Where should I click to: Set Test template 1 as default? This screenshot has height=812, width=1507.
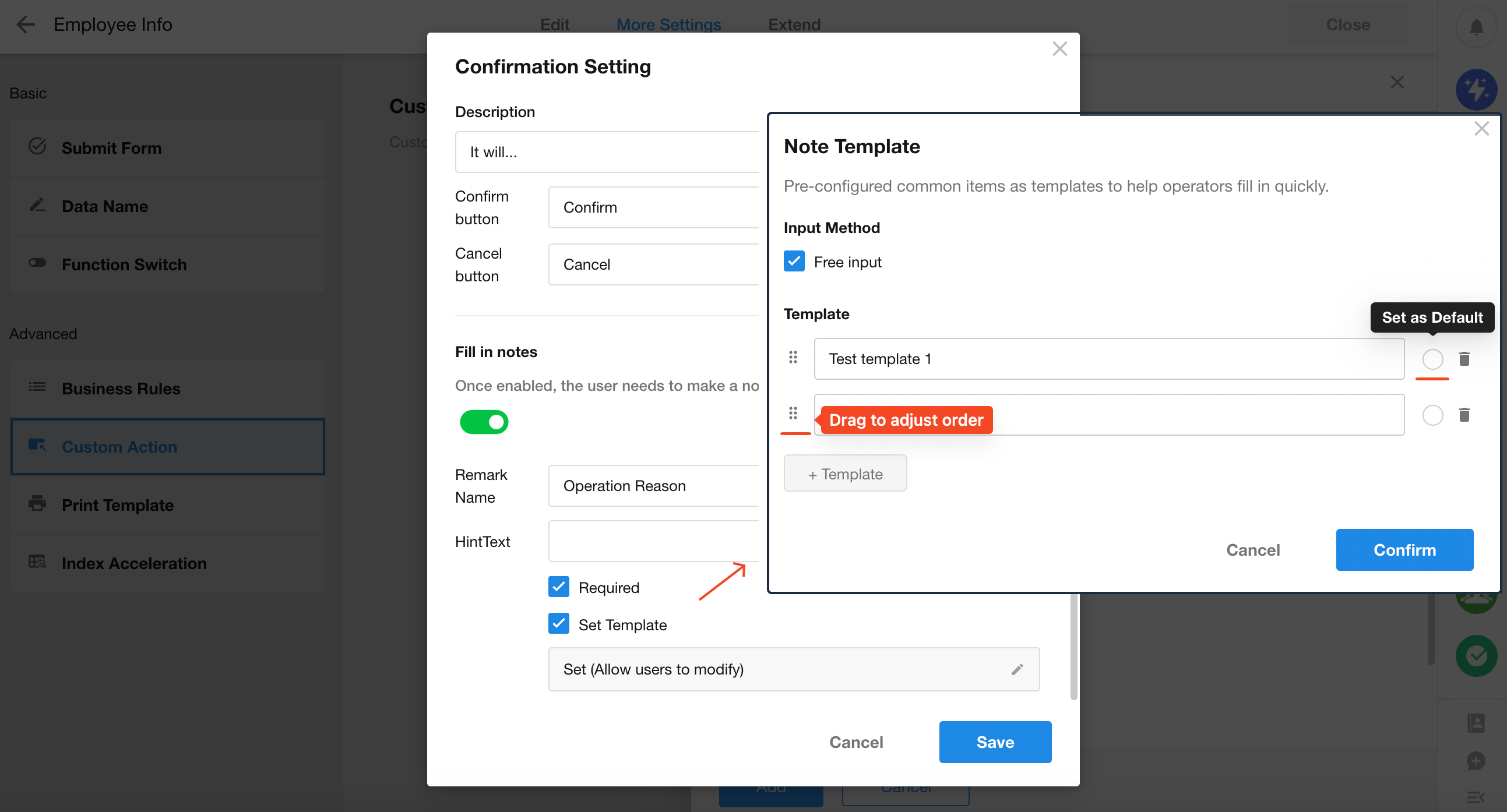[x=1432, y=358]
